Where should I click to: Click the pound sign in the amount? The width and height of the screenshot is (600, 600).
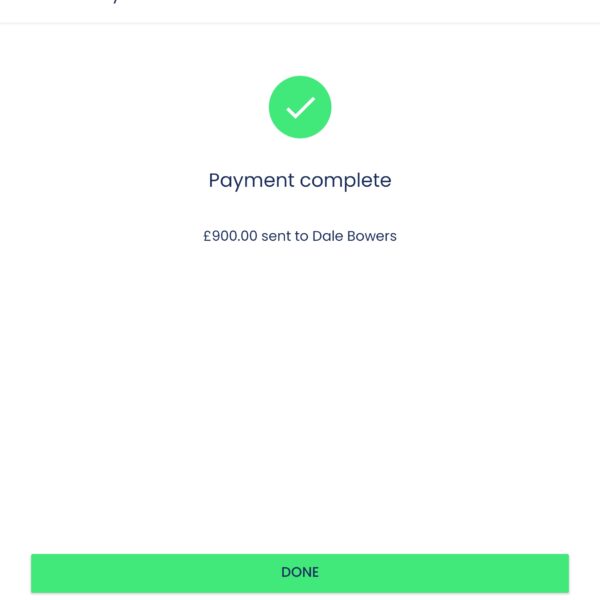point(207,237)
